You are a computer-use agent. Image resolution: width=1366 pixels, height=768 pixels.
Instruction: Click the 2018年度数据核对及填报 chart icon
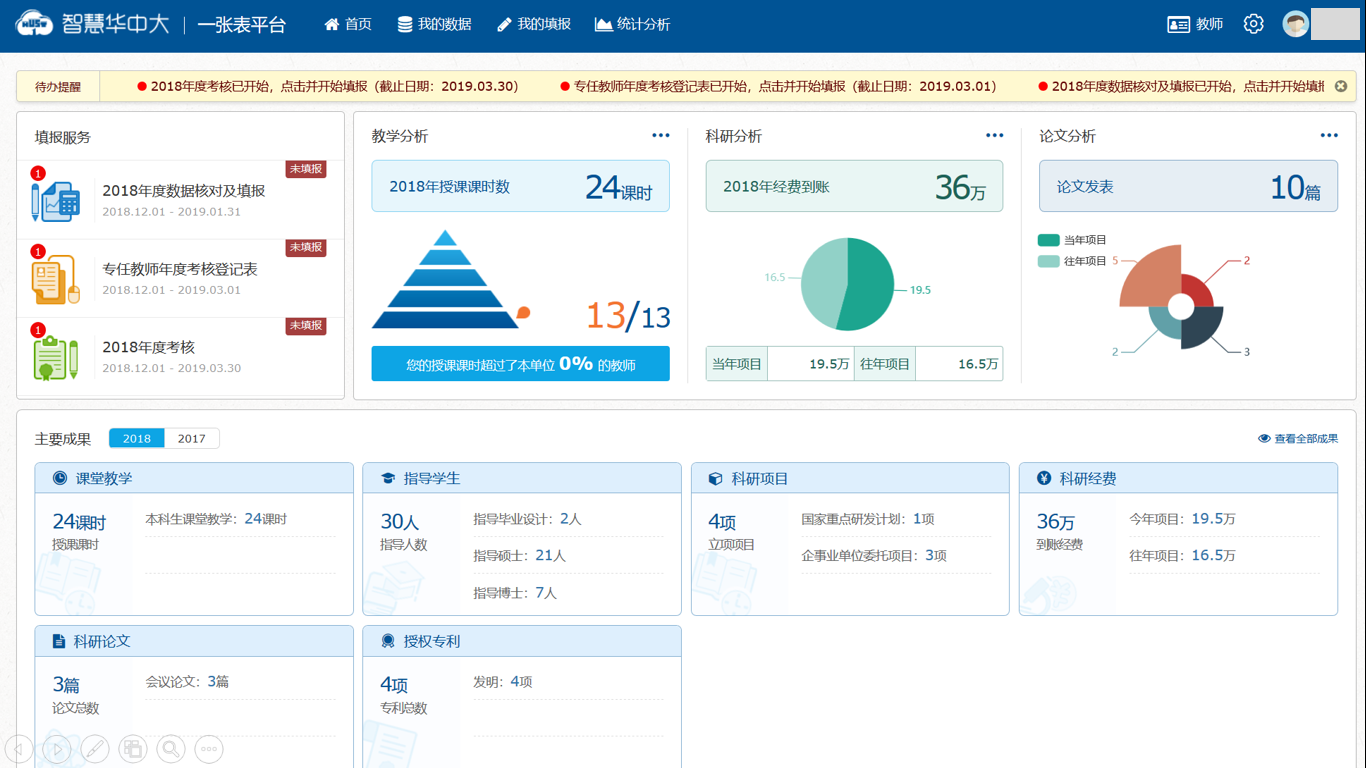pyautogui.click(x=55, y=201)
